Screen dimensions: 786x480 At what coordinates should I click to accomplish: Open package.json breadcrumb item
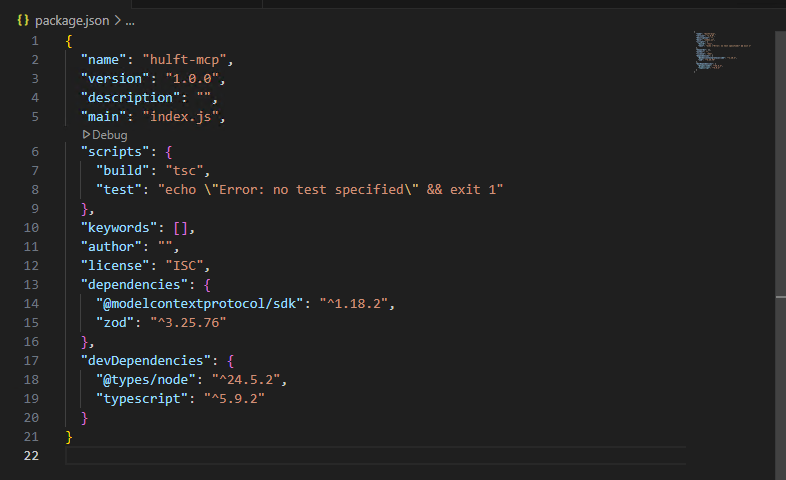point(72,21)
